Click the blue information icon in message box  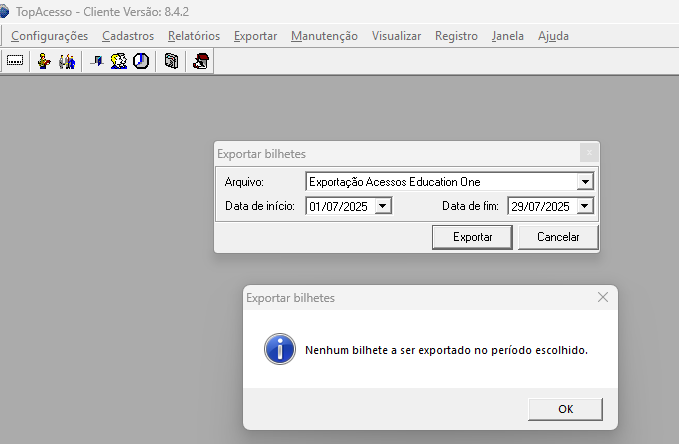pyautogui.click(x=280, y=349)
